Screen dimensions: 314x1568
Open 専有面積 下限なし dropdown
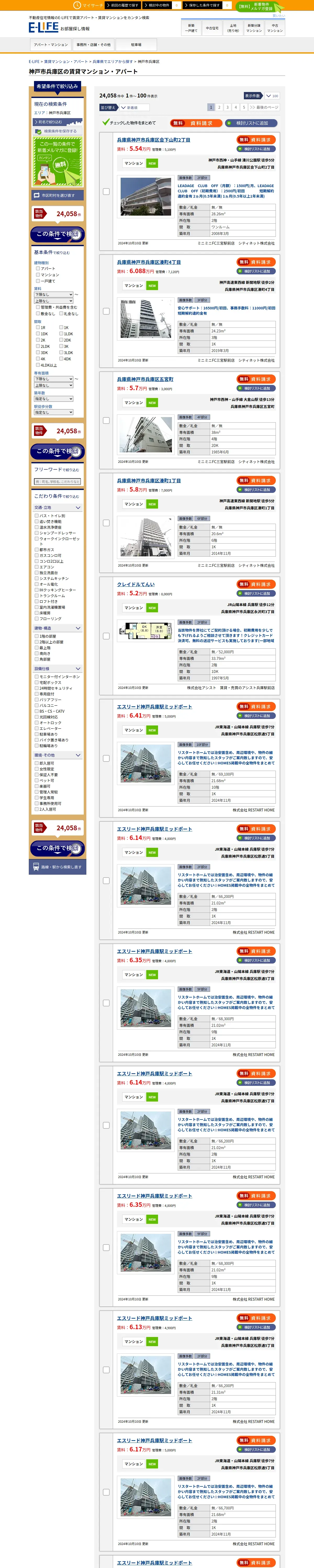54,379
